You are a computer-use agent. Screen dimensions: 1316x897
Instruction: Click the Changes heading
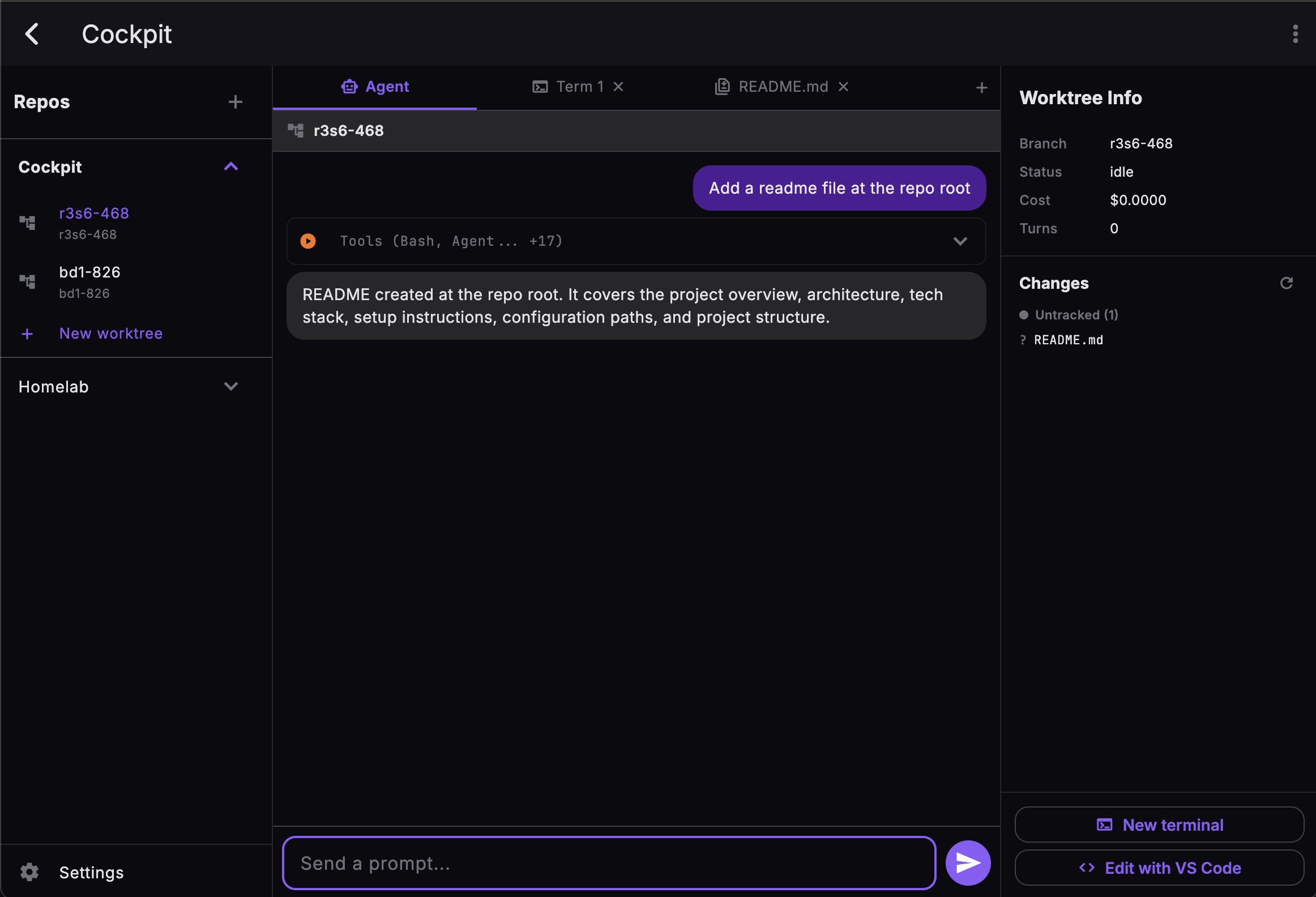[1054, 283]
